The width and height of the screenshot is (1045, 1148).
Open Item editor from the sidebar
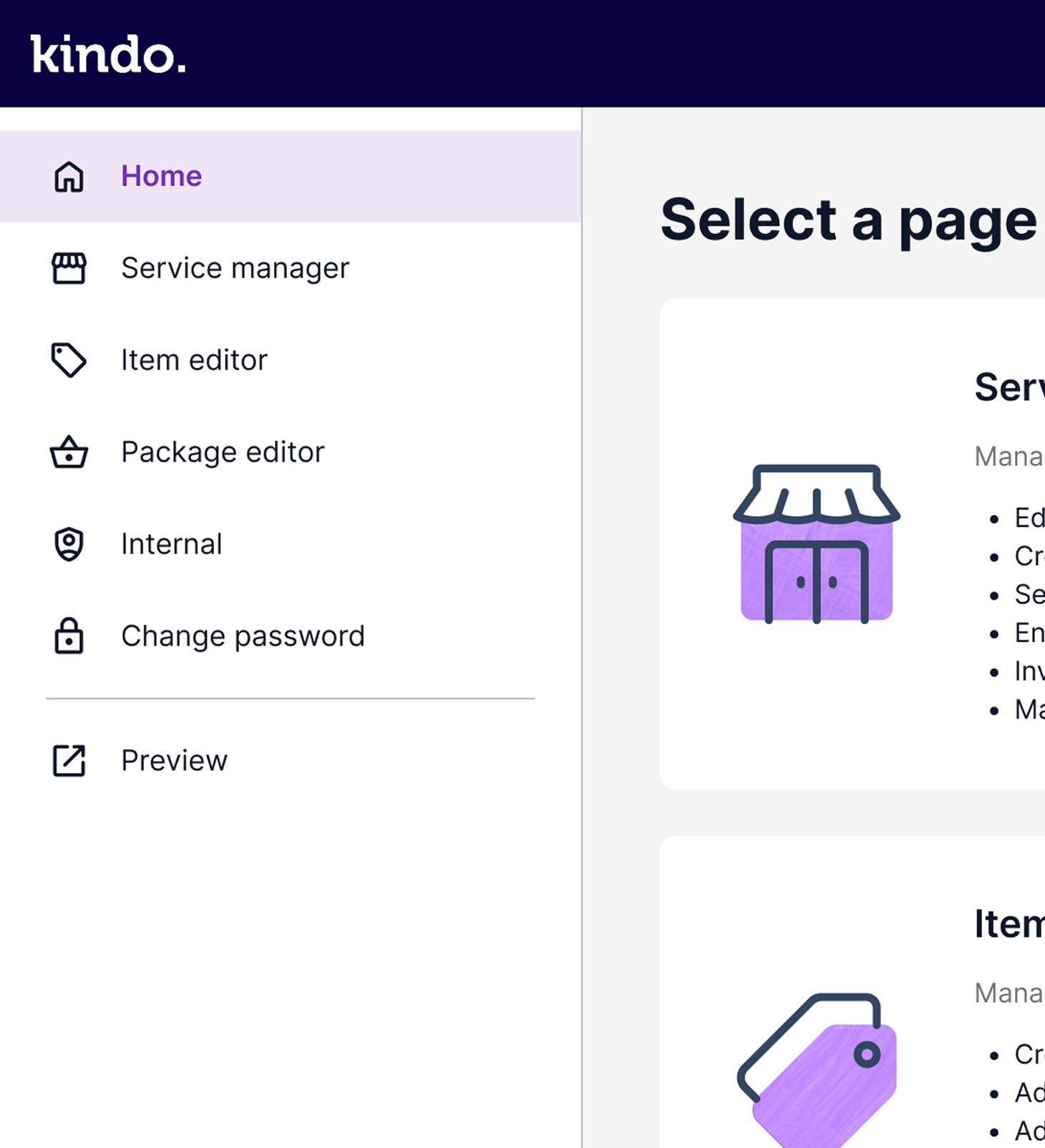[x=291, y=360]
